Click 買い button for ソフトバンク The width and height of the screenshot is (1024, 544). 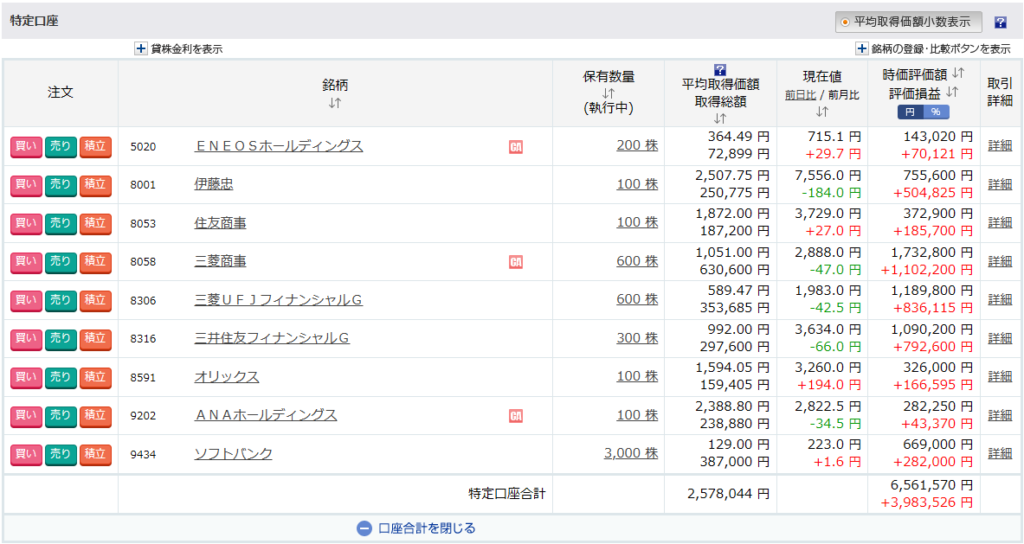[x=26, y=454]
